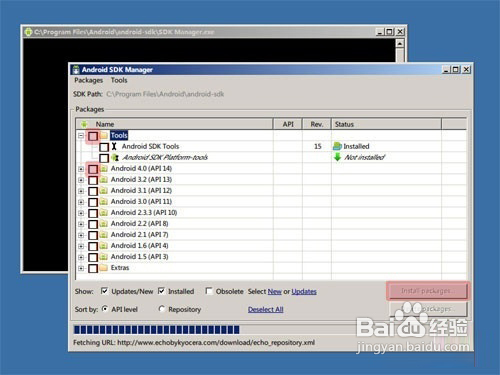Click the console window's title bar Android icon

coord(29,32)
